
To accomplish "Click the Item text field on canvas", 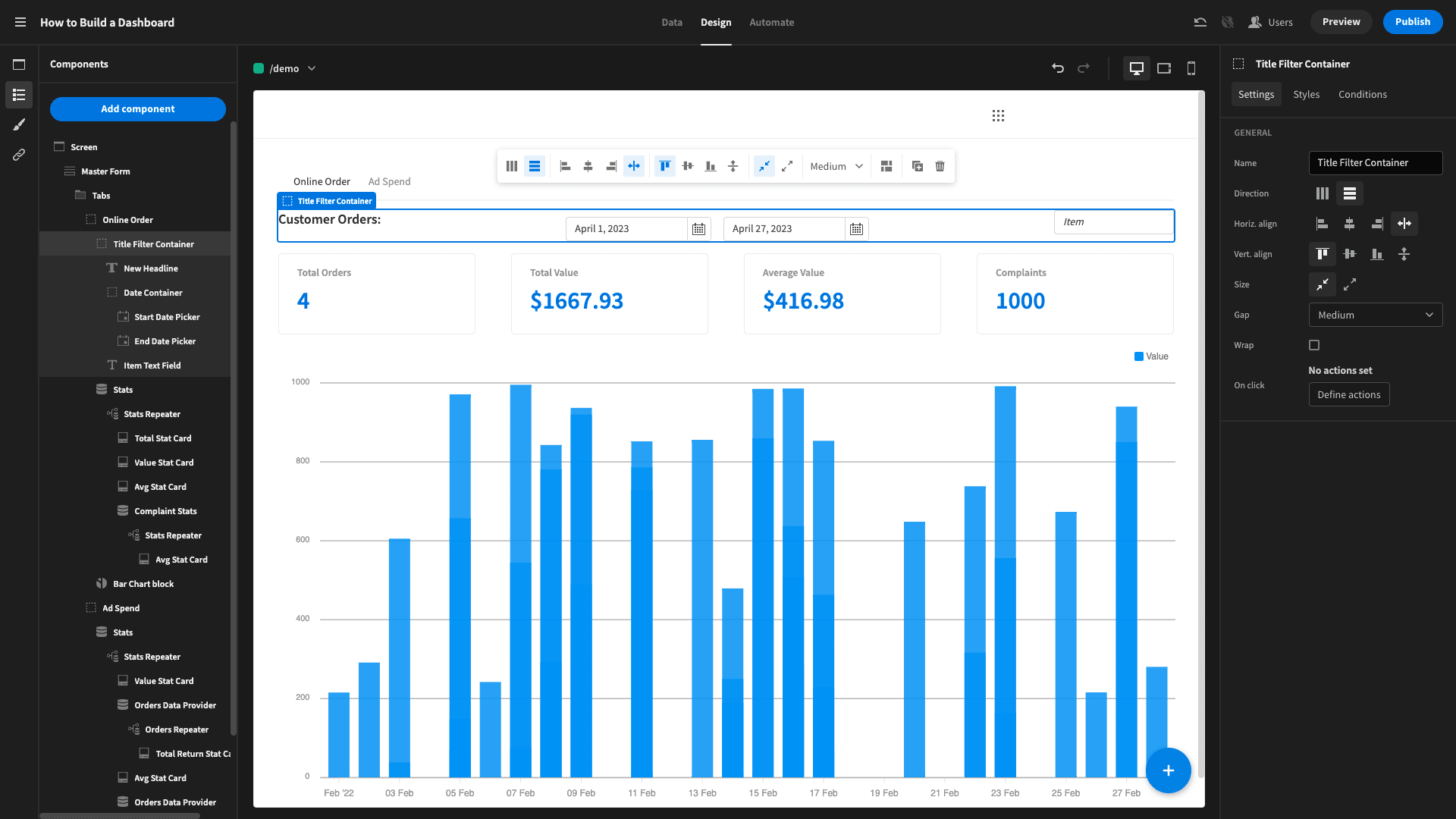I will 1112,222.
